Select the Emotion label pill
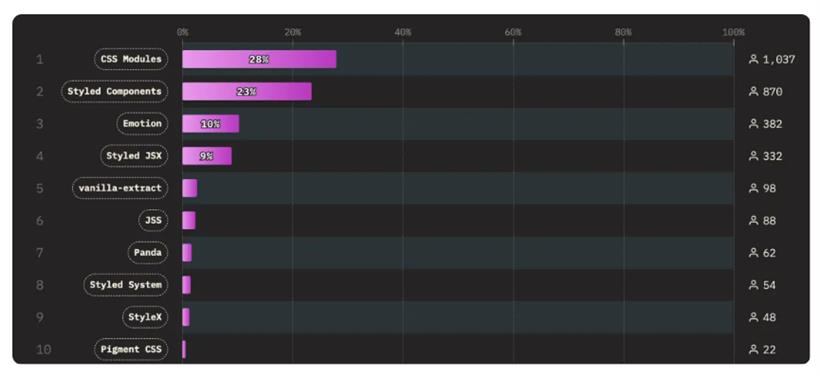This screenshot has height=376, width=820. click(142, 124)
